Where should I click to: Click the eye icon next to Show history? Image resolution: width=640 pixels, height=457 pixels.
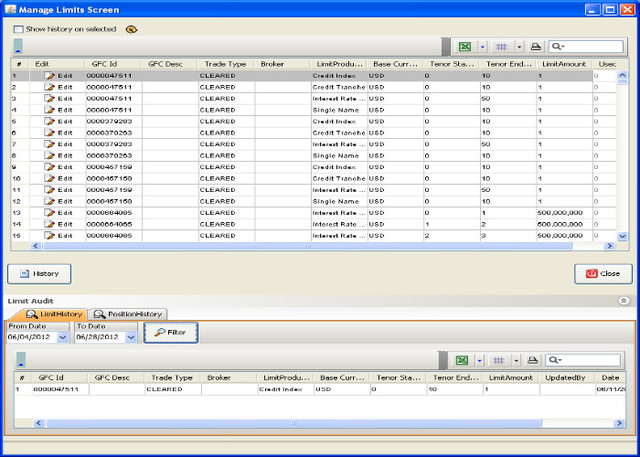[x=131, y=29]
